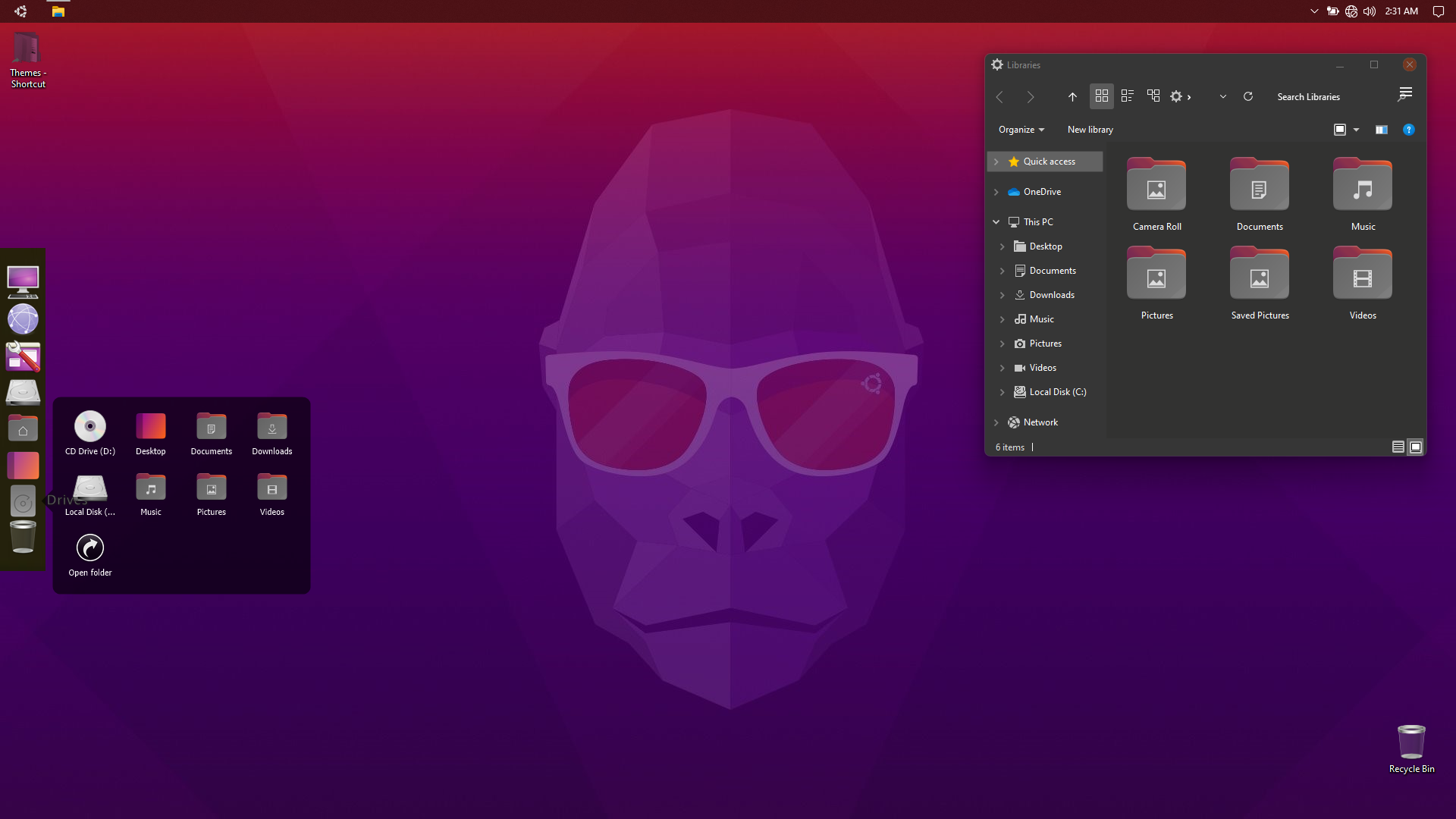Select the large icons view in status bar
This screenshot has height=819, width=1456.
(1415, 447)
